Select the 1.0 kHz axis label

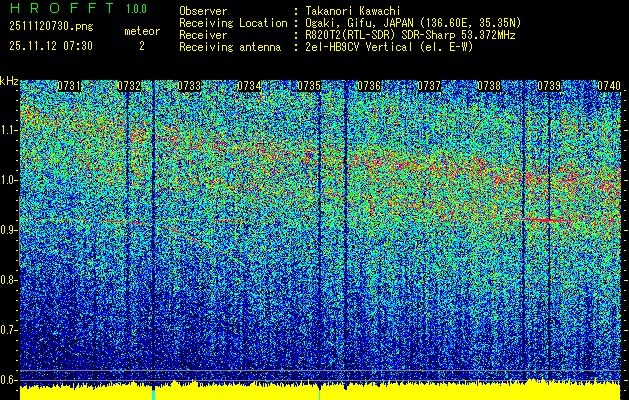(9, 179)
